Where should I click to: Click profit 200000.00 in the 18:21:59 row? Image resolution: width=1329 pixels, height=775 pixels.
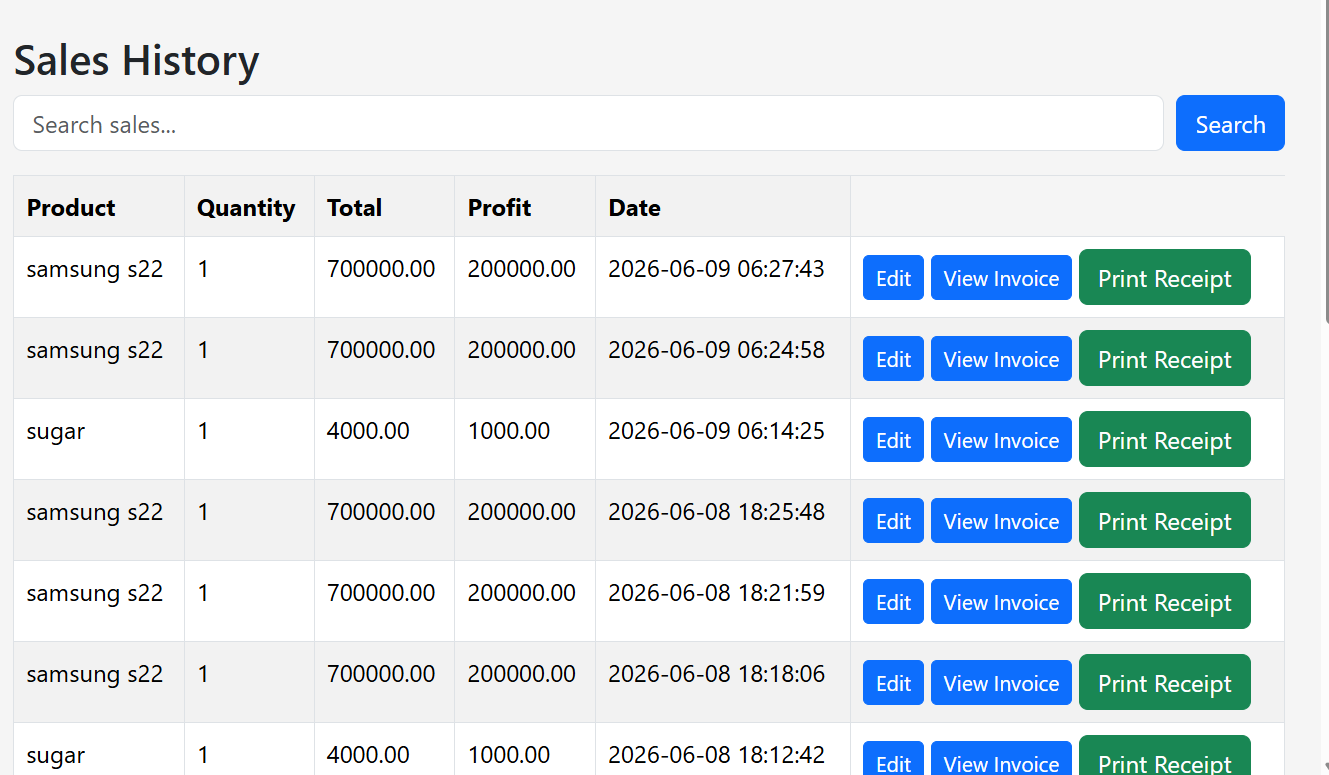[522, 593]
